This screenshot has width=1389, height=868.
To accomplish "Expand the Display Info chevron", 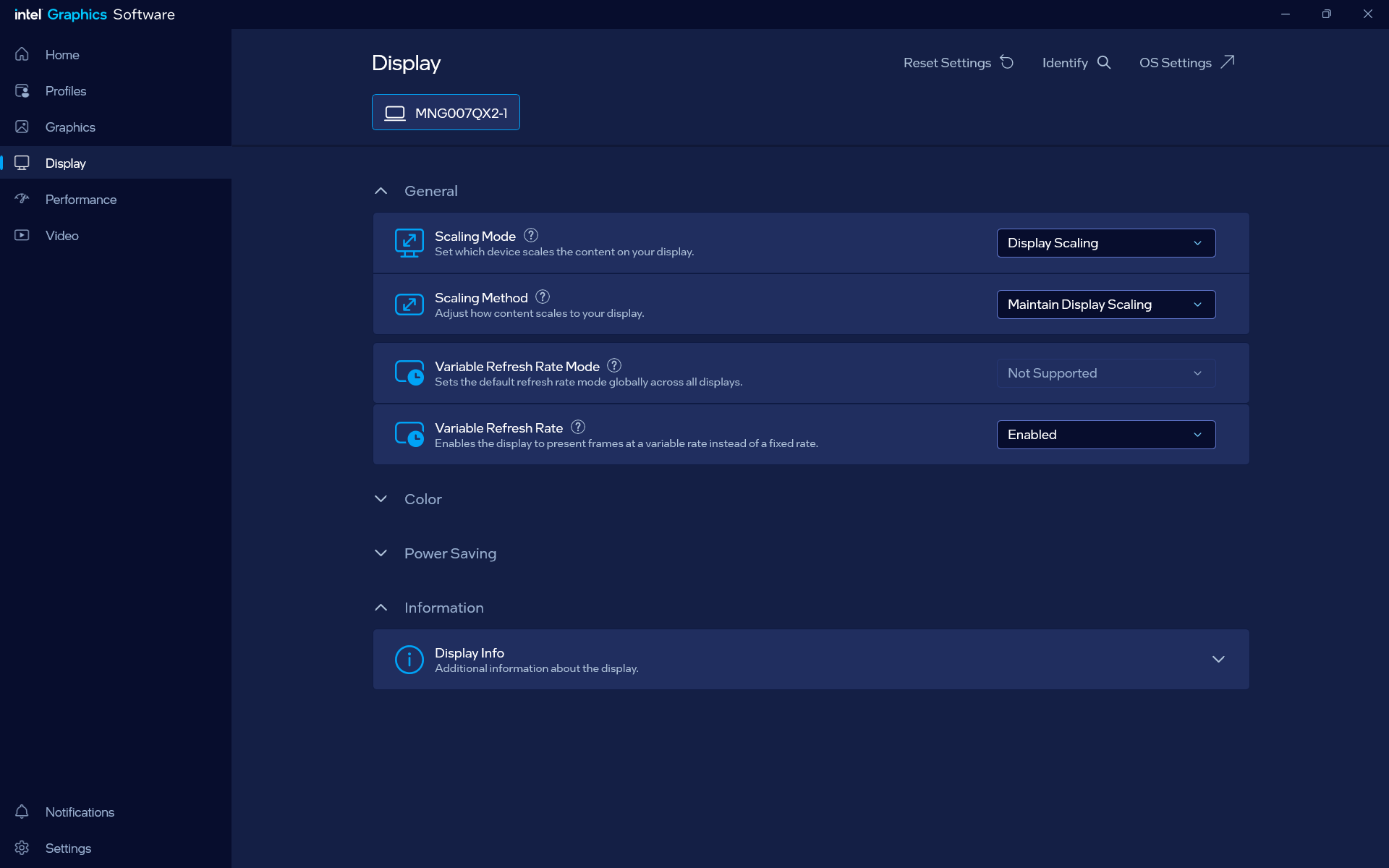I will [x=1218, y=660].
